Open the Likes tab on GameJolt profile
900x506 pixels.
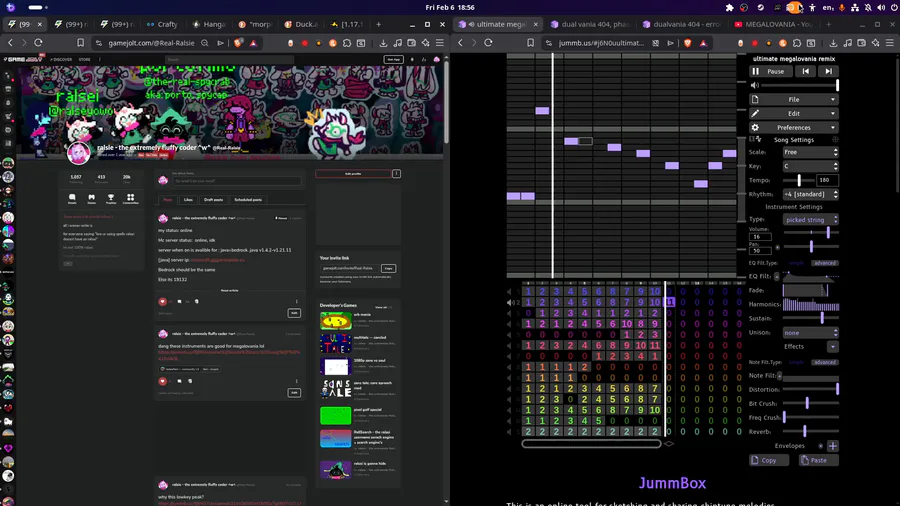pyautogui.click(x=188, y=200)
